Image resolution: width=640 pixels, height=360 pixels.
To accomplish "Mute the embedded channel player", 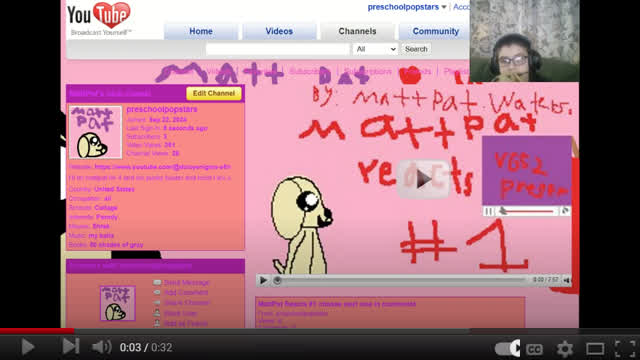I will (x=567, y=280).
